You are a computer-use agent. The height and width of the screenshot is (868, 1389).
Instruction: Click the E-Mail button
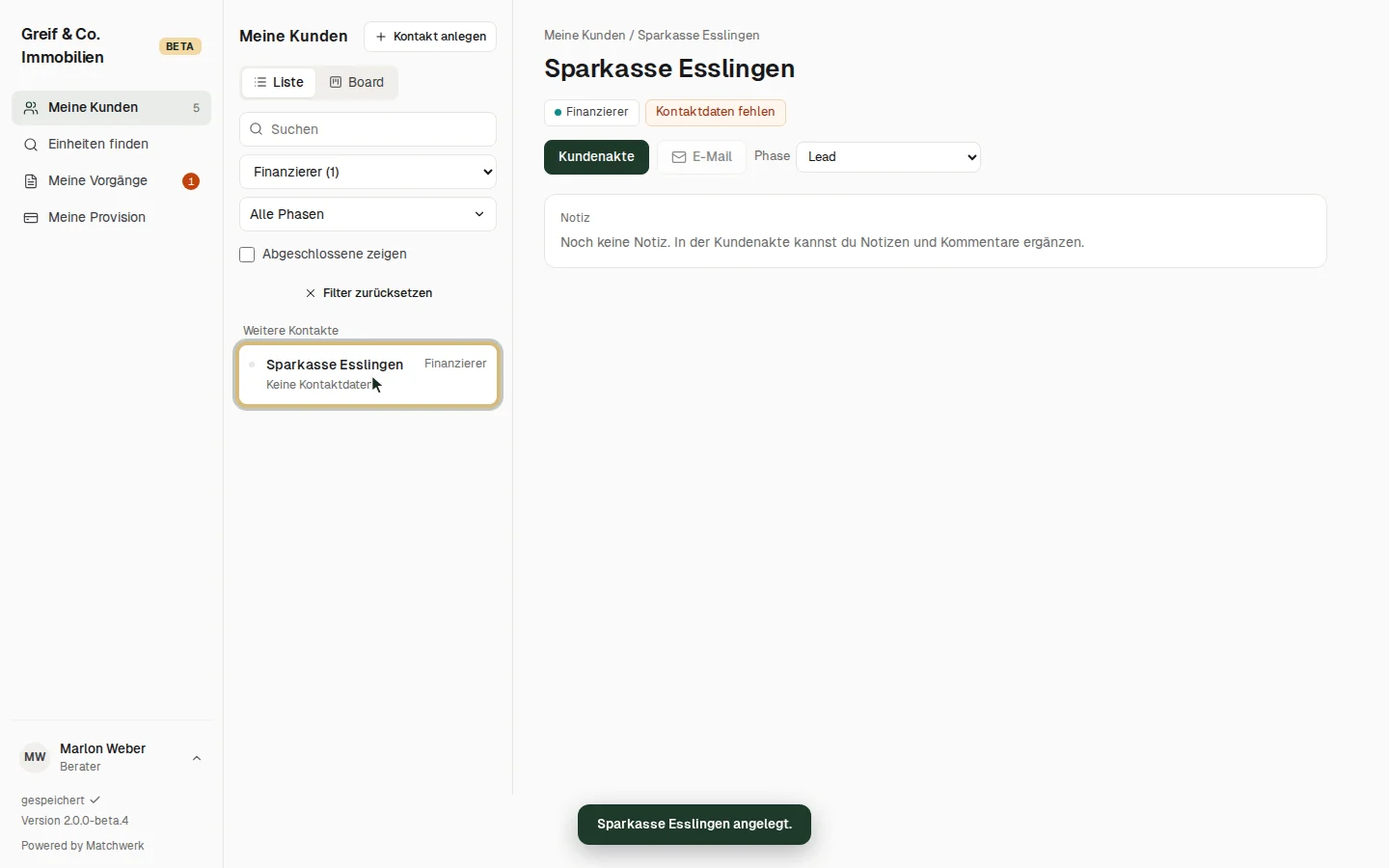[x=702, y=157]
